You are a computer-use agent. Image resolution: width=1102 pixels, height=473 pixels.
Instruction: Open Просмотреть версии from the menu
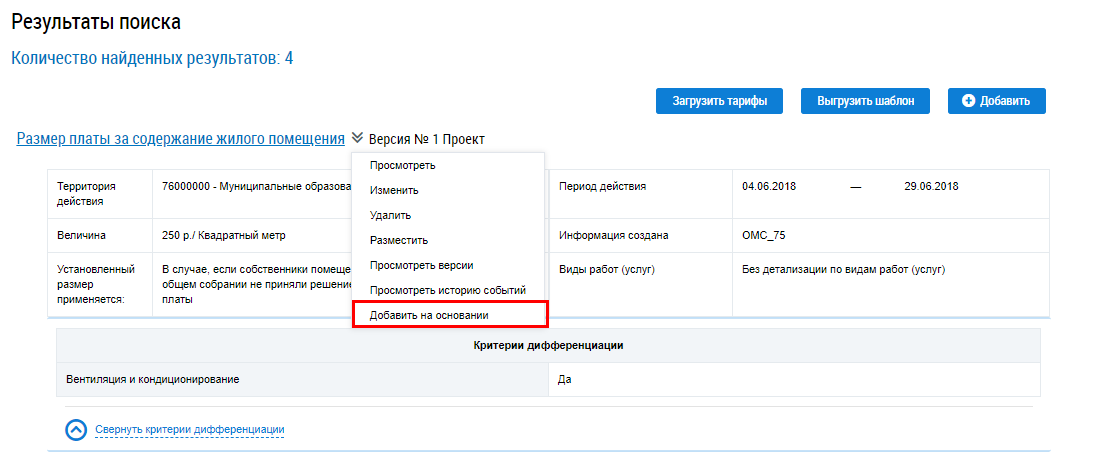coord(421,265)
